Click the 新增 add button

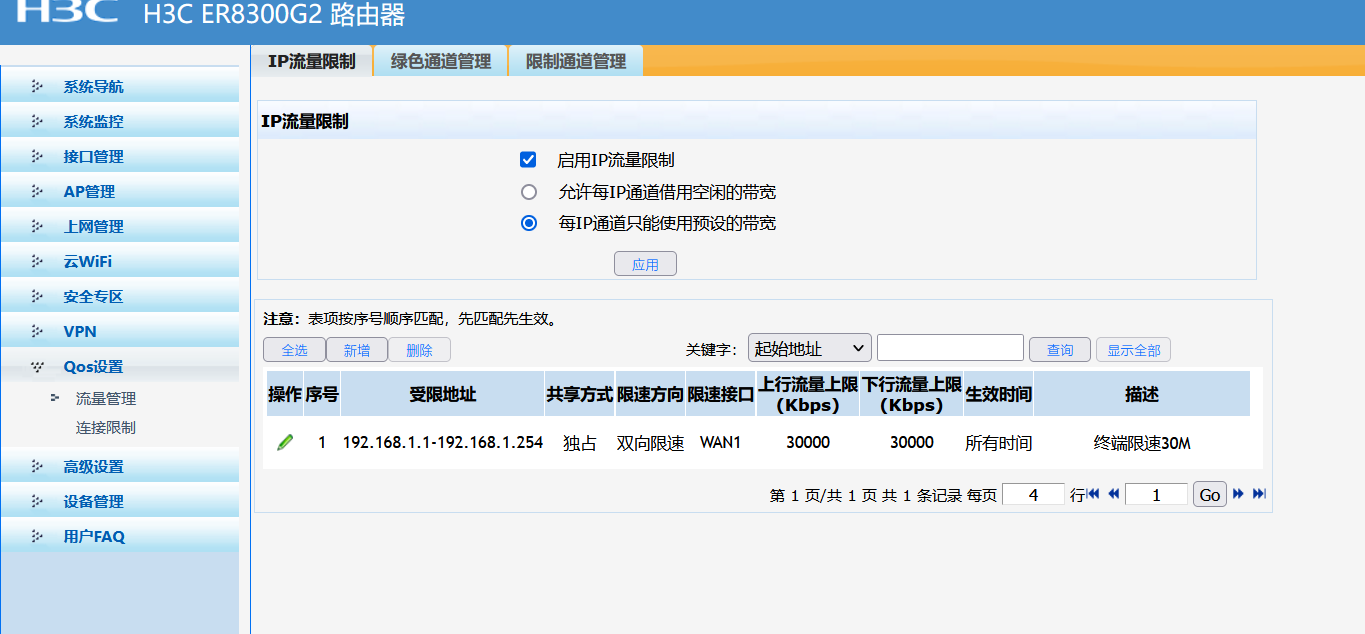357,350
